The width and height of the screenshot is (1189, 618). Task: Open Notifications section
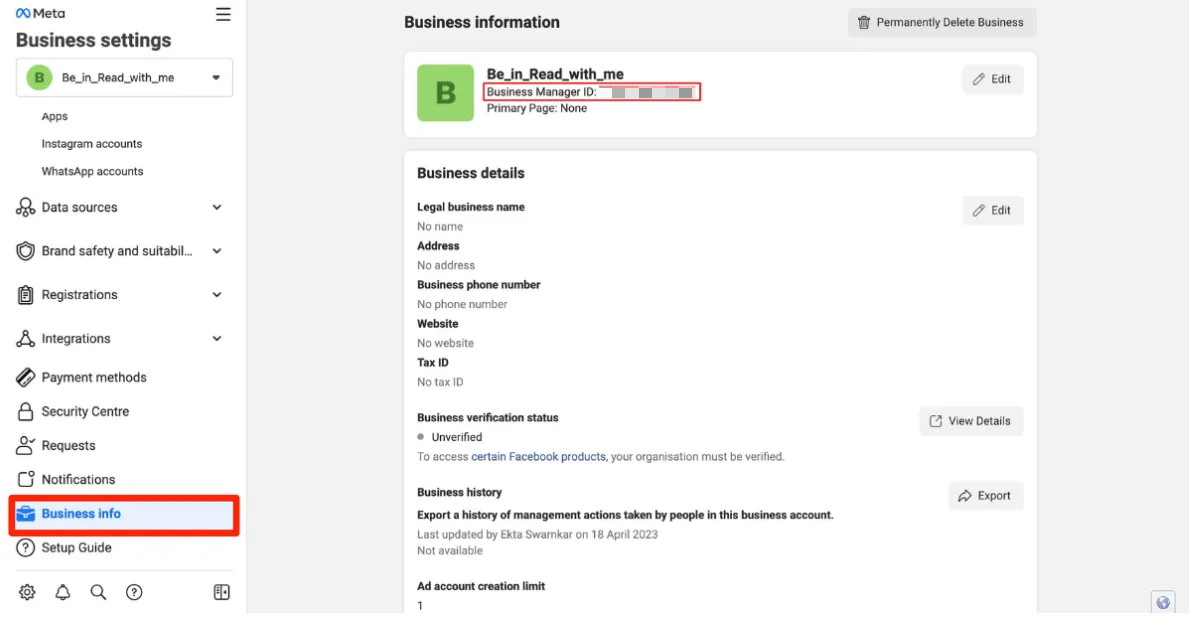point(78,479)
